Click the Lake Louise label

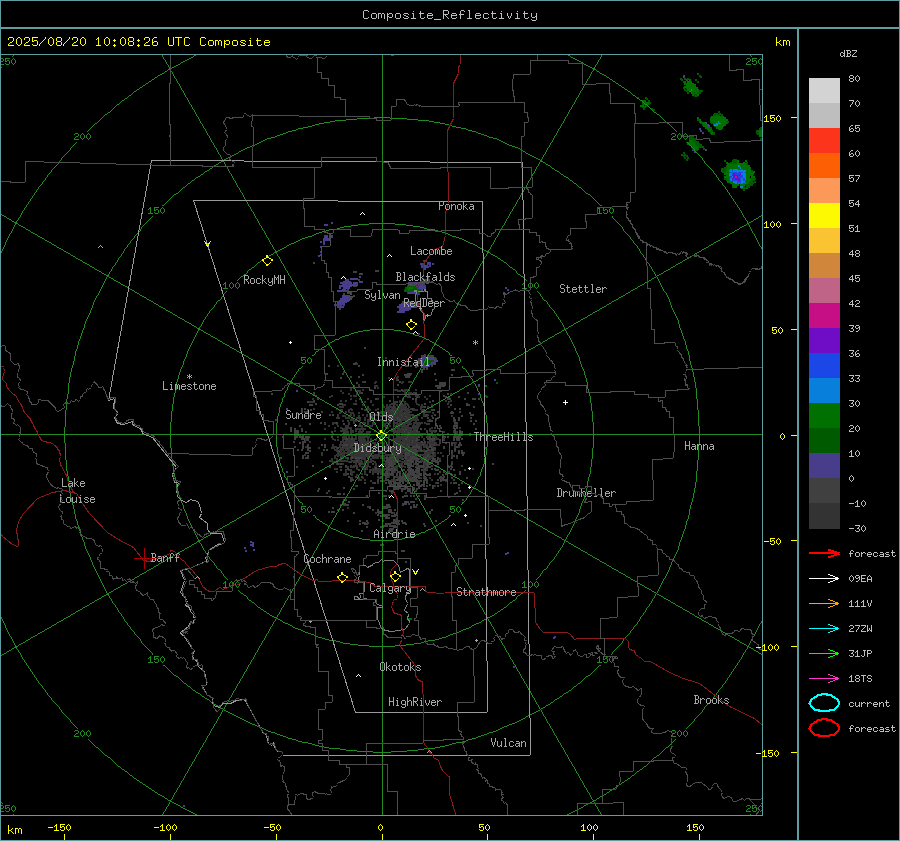(x=77, y=491)
